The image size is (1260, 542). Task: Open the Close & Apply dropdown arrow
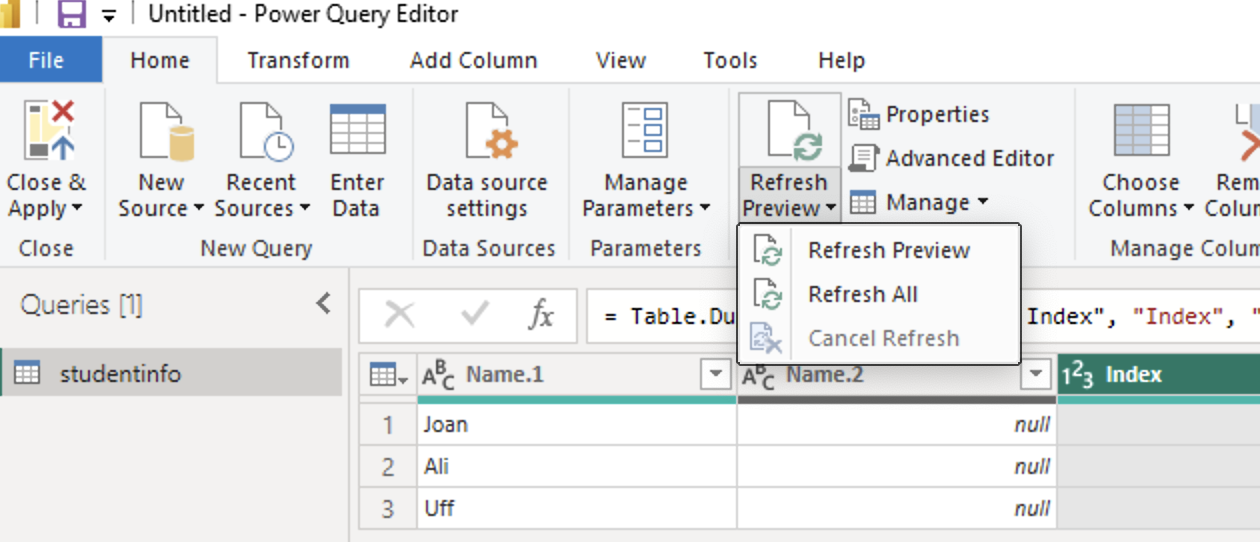(x=77, y=209)
